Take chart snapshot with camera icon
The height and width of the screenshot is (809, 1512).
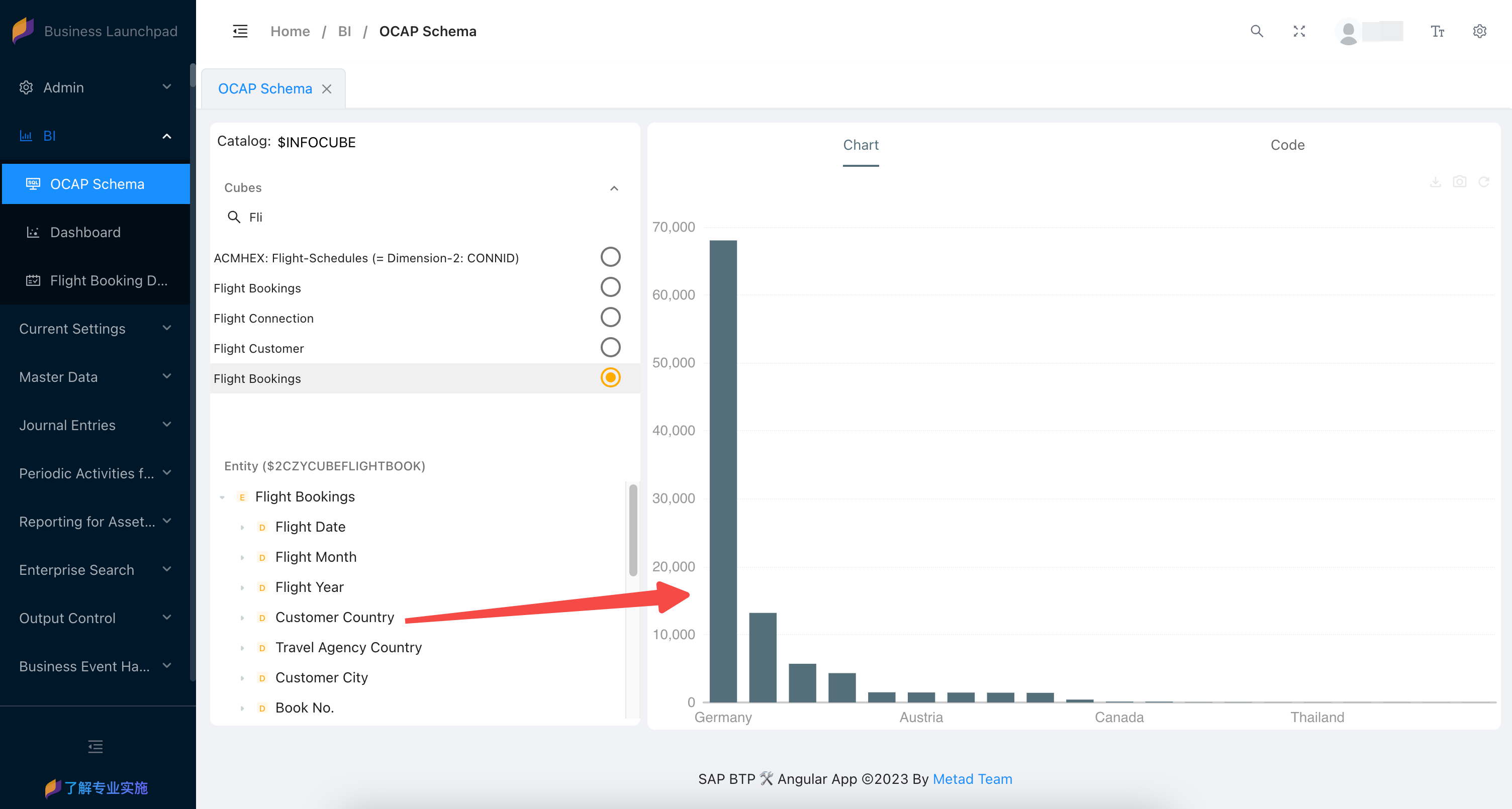click(1459, 182)
